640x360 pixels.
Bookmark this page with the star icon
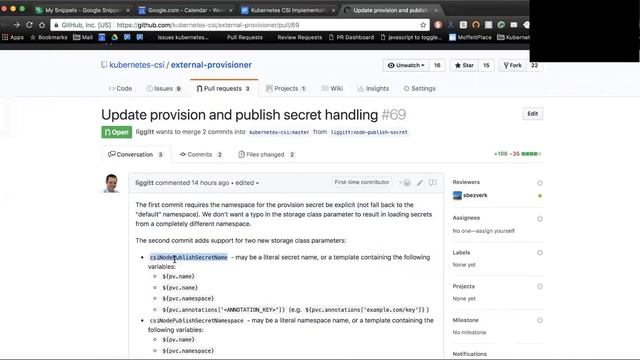(423, 25)
